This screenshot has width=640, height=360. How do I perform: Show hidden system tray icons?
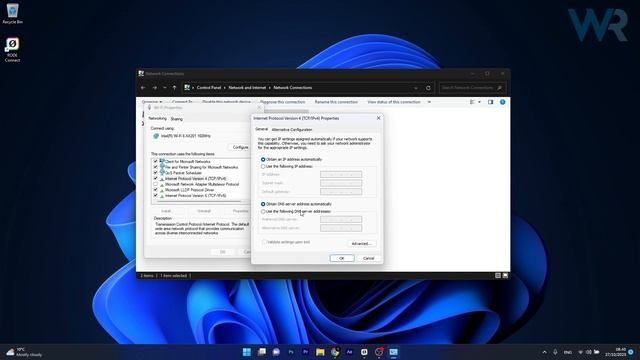[544, 352]
